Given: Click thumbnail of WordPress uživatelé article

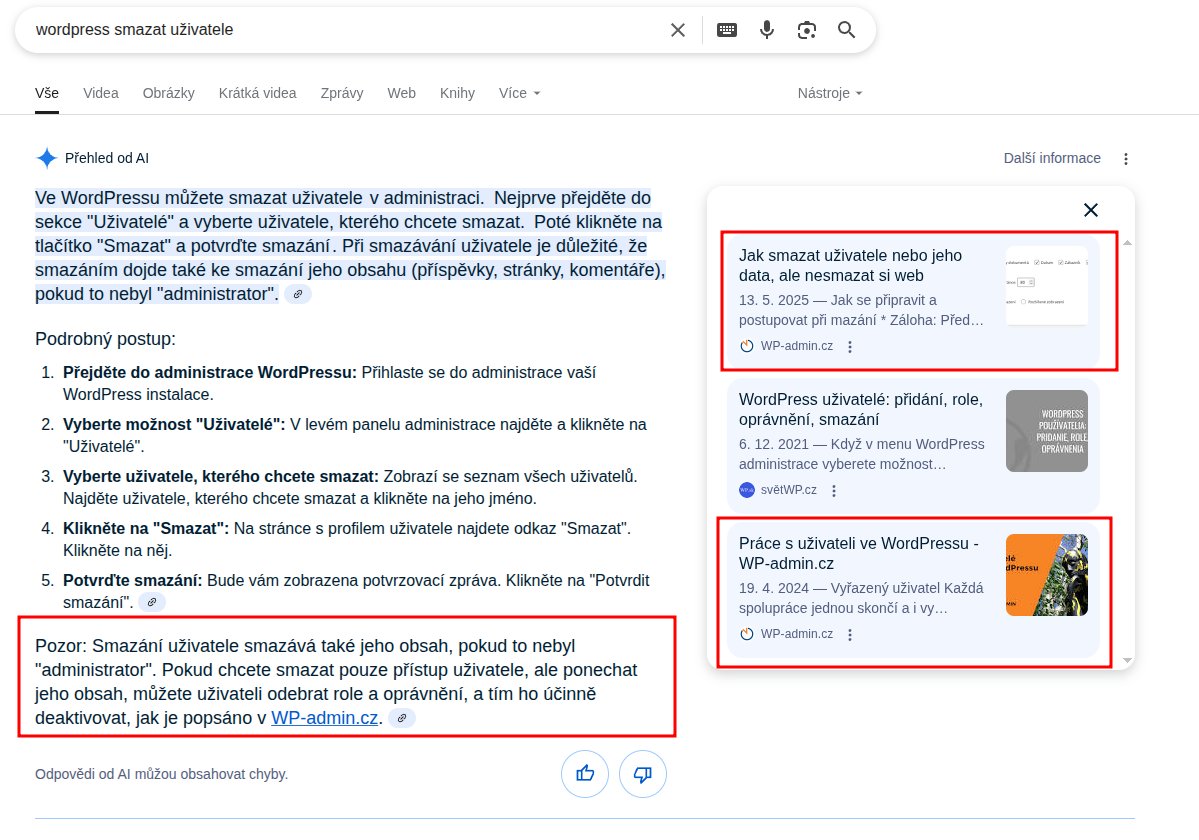Looking at the screenshot, I should coord(1046,430).
